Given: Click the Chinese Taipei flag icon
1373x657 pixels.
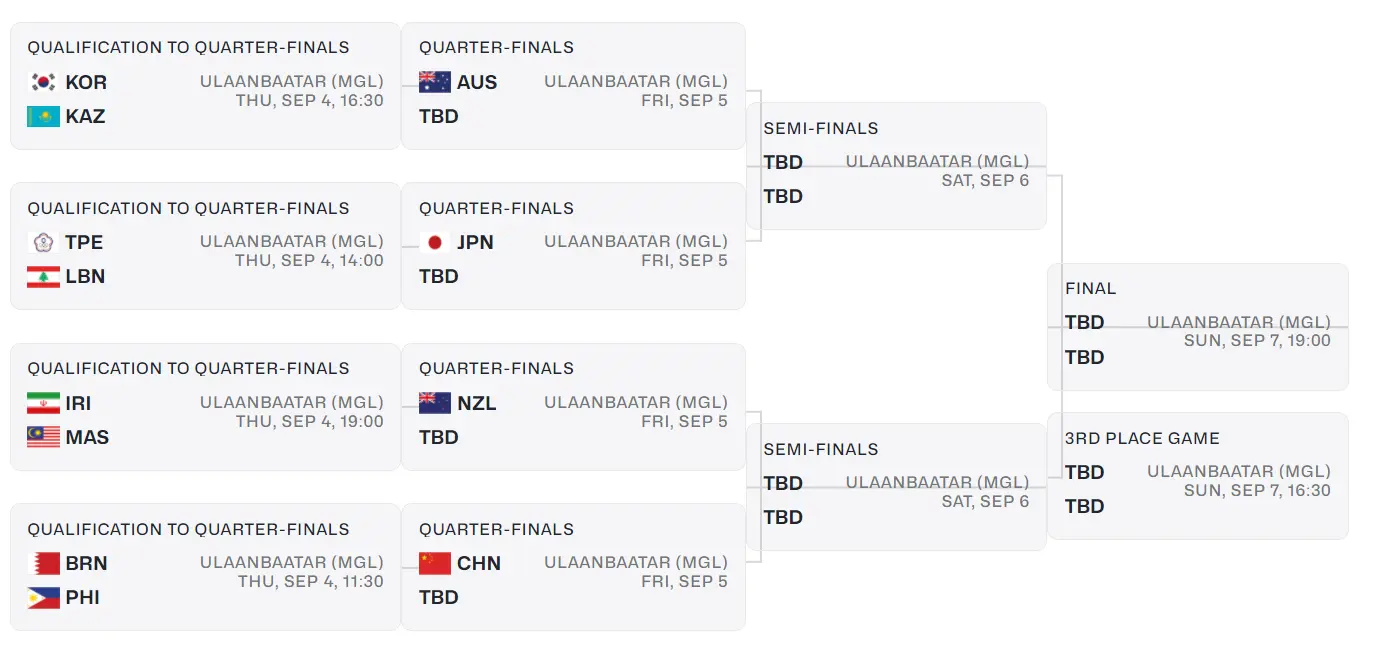Looking at the screenshot, I should [43, 243].
